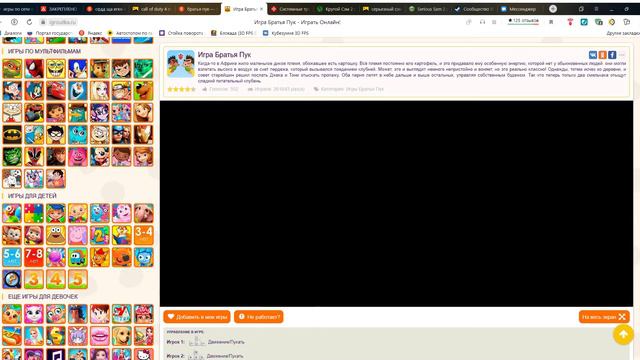Open the more sharing options ellipsis
Screen dimensions: 640x360
pos(622,55)
